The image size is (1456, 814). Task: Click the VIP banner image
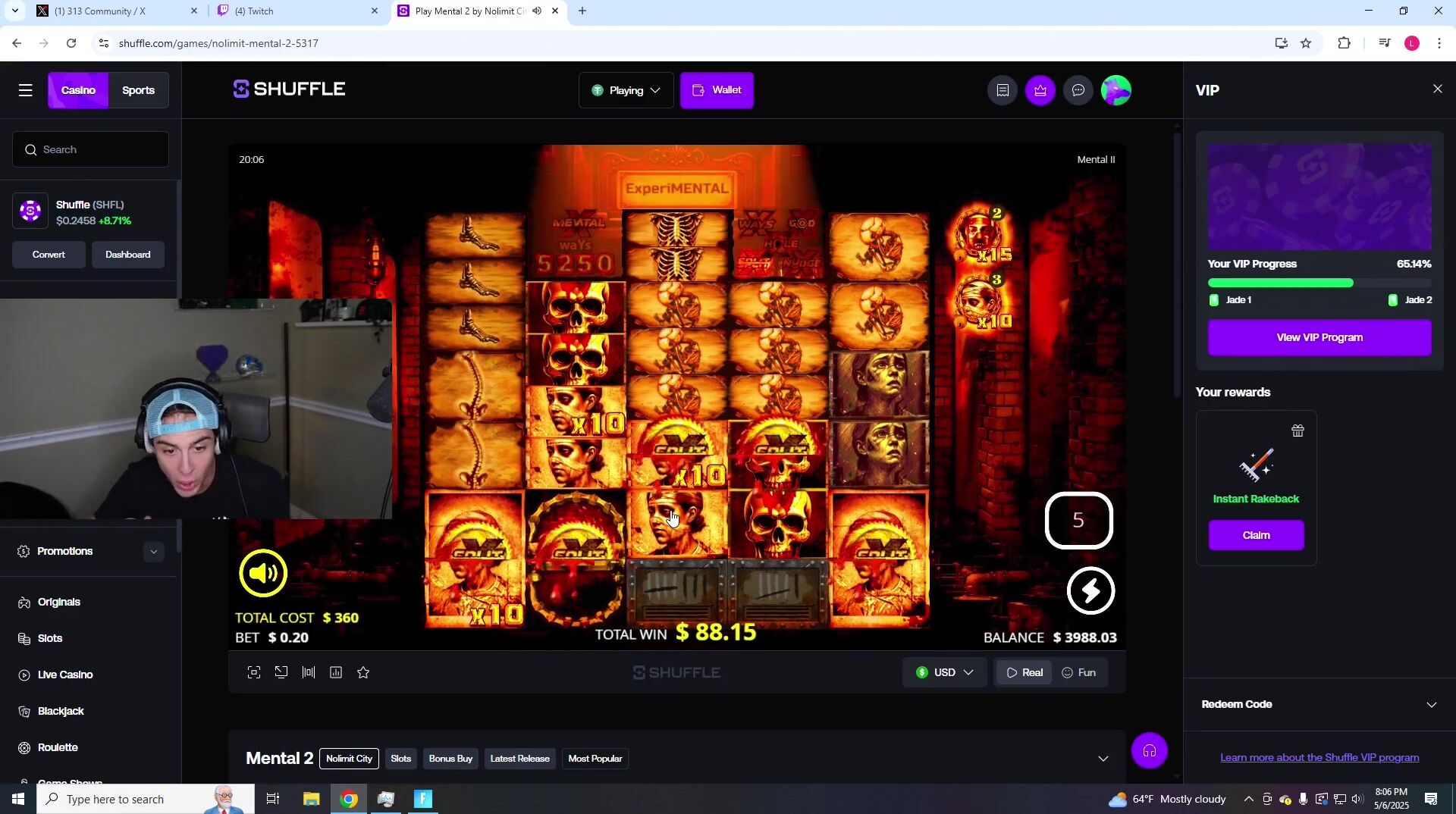tap(1319, 196)
